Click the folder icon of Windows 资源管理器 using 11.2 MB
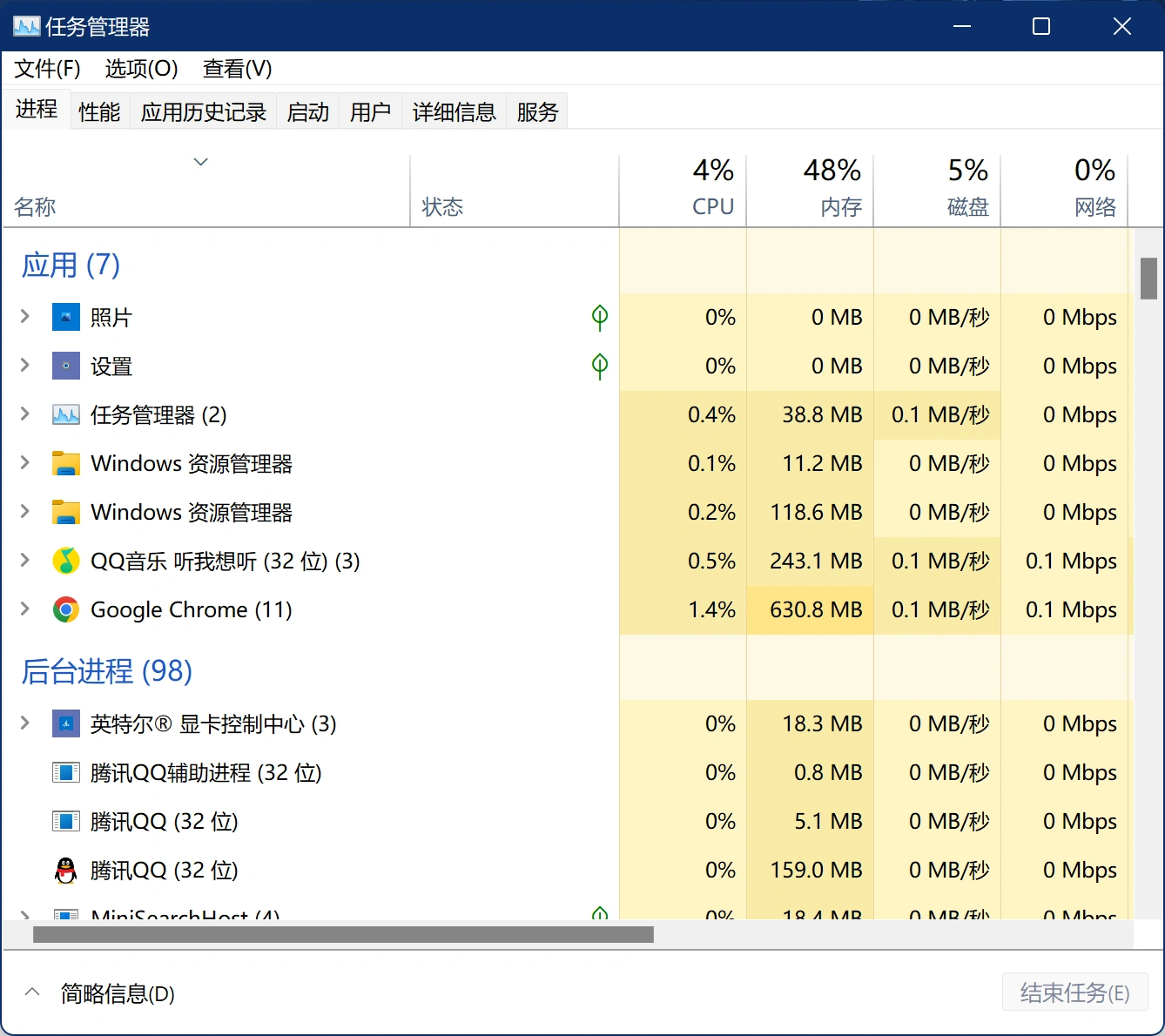The height and width of the screenshot is (1036, 1165). click(x=66, y=463)
